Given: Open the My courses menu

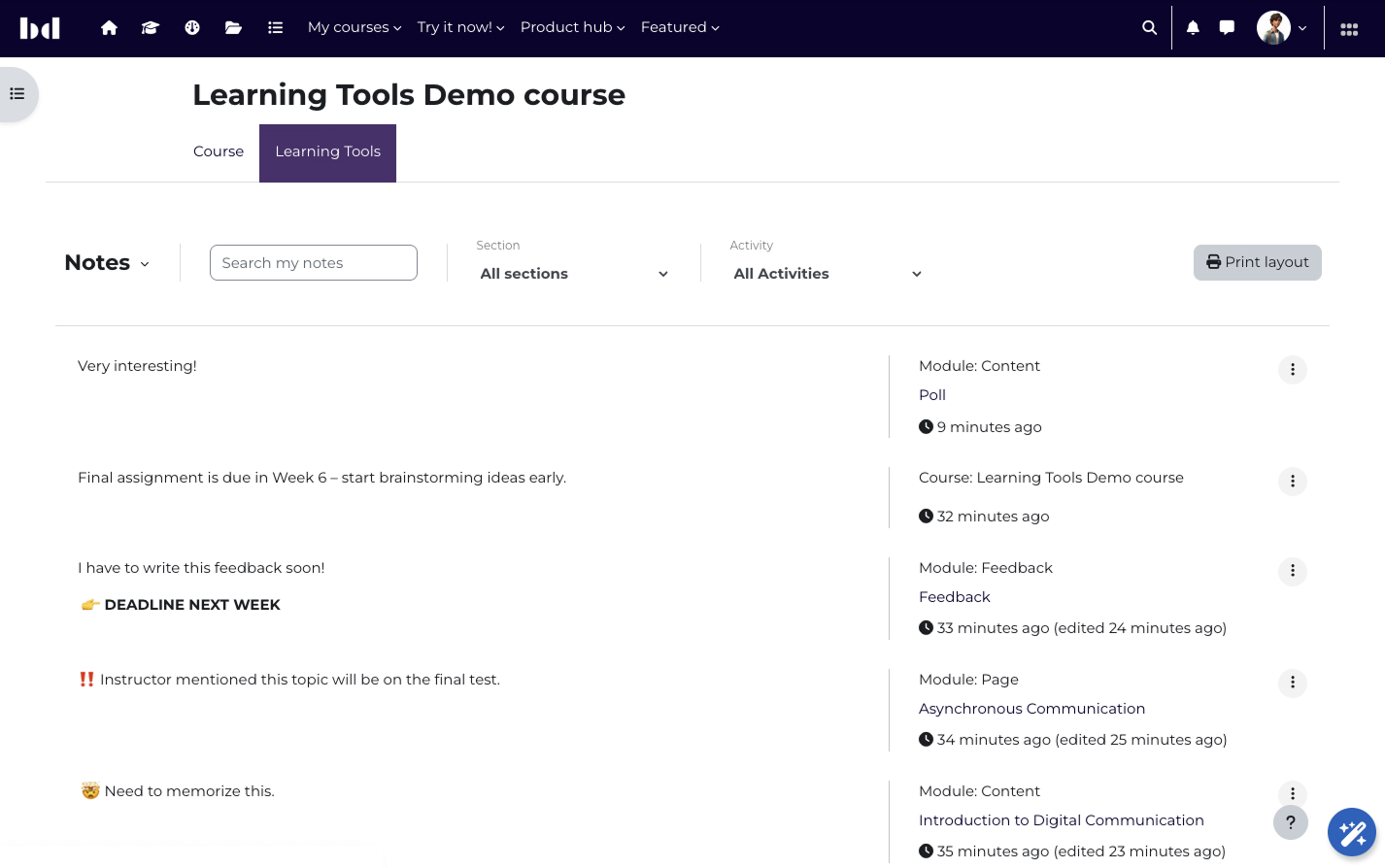Looking at the screenshot, I should click(355, 27).
